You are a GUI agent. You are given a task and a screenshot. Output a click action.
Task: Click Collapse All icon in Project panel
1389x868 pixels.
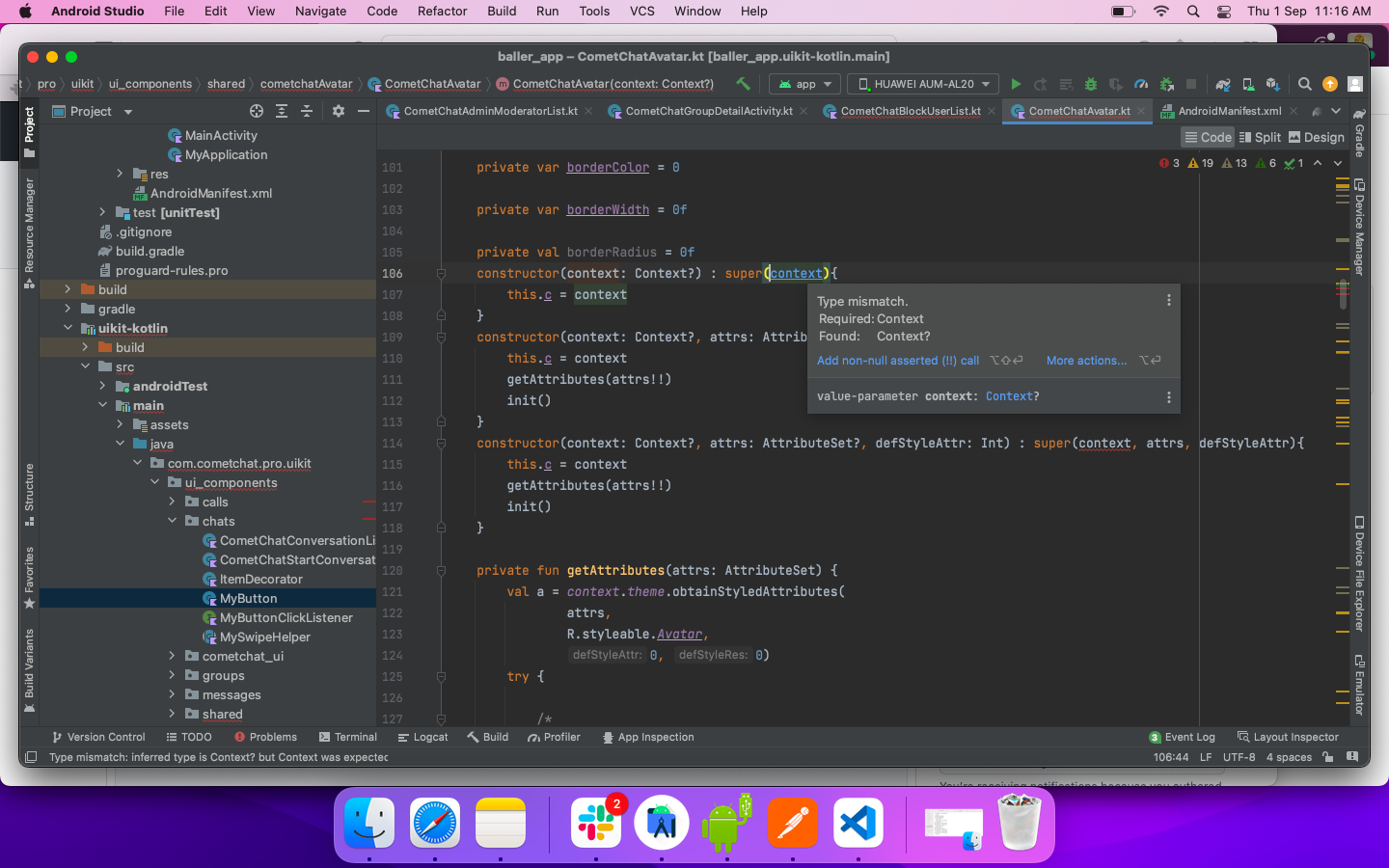[x=307, y=111]
